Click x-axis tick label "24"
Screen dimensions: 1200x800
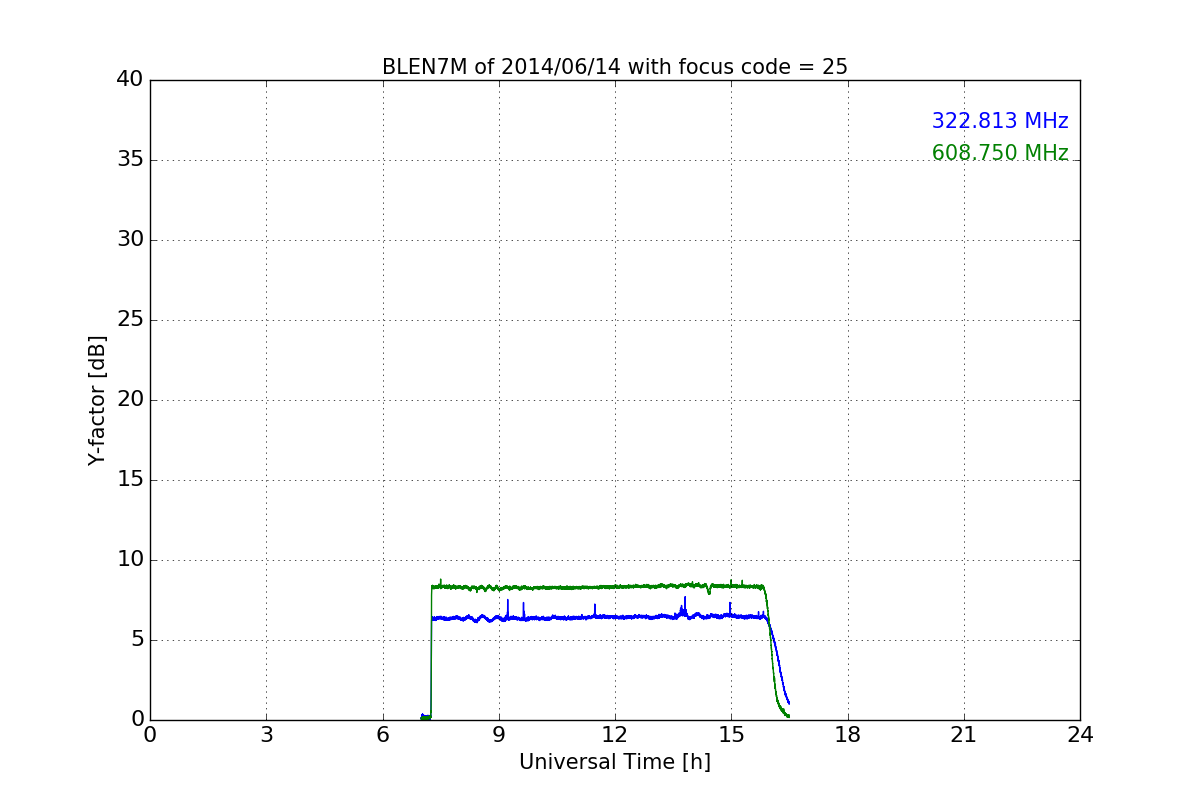pyautogui.click(x=1080, y=735)
